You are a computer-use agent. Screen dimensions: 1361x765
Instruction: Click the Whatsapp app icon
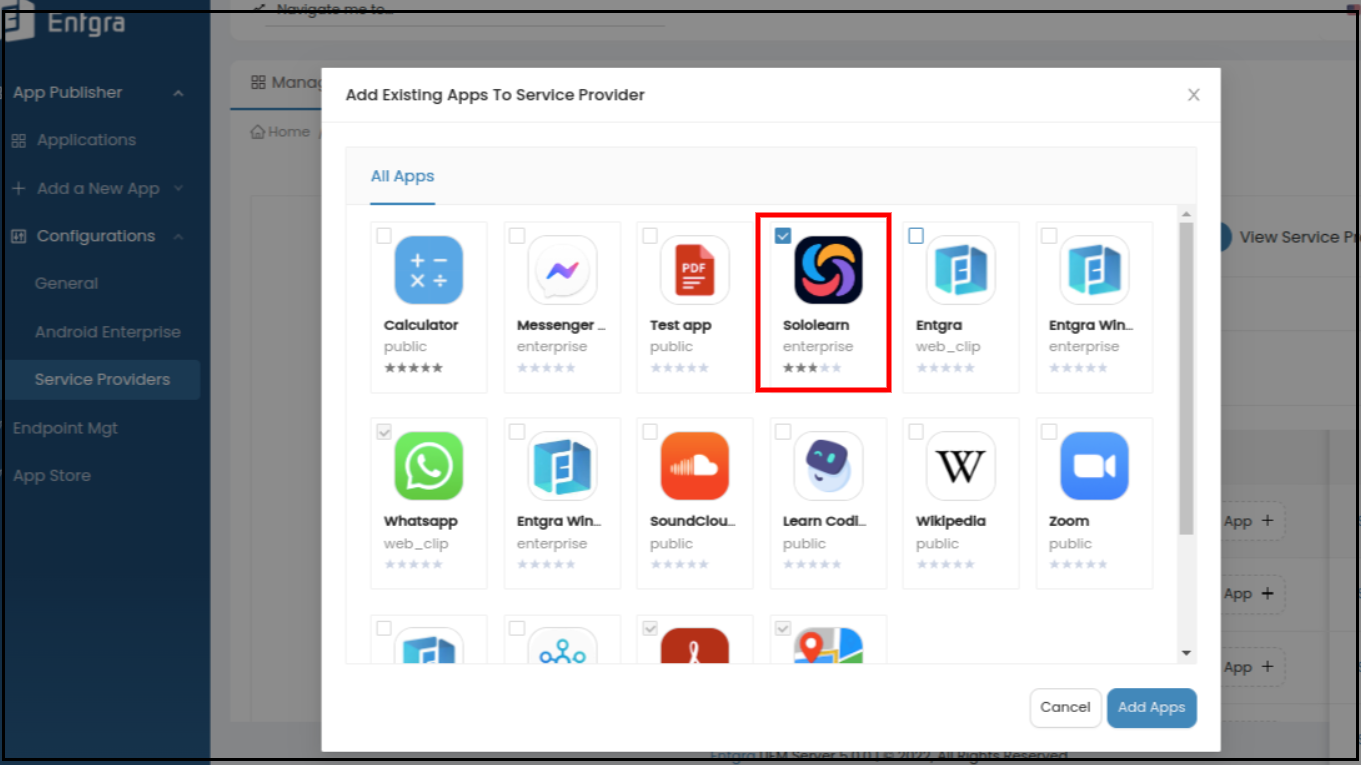click(428, 466)
